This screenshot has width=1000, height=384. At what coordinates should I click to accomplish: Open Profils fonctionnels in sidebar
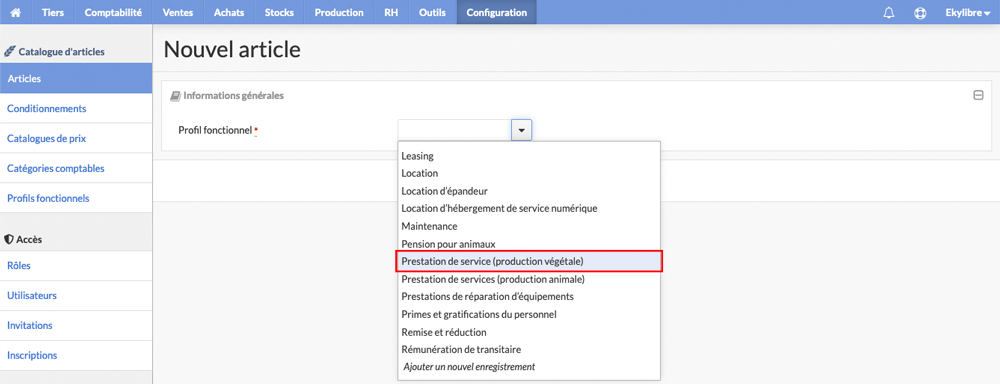(76, 198)
